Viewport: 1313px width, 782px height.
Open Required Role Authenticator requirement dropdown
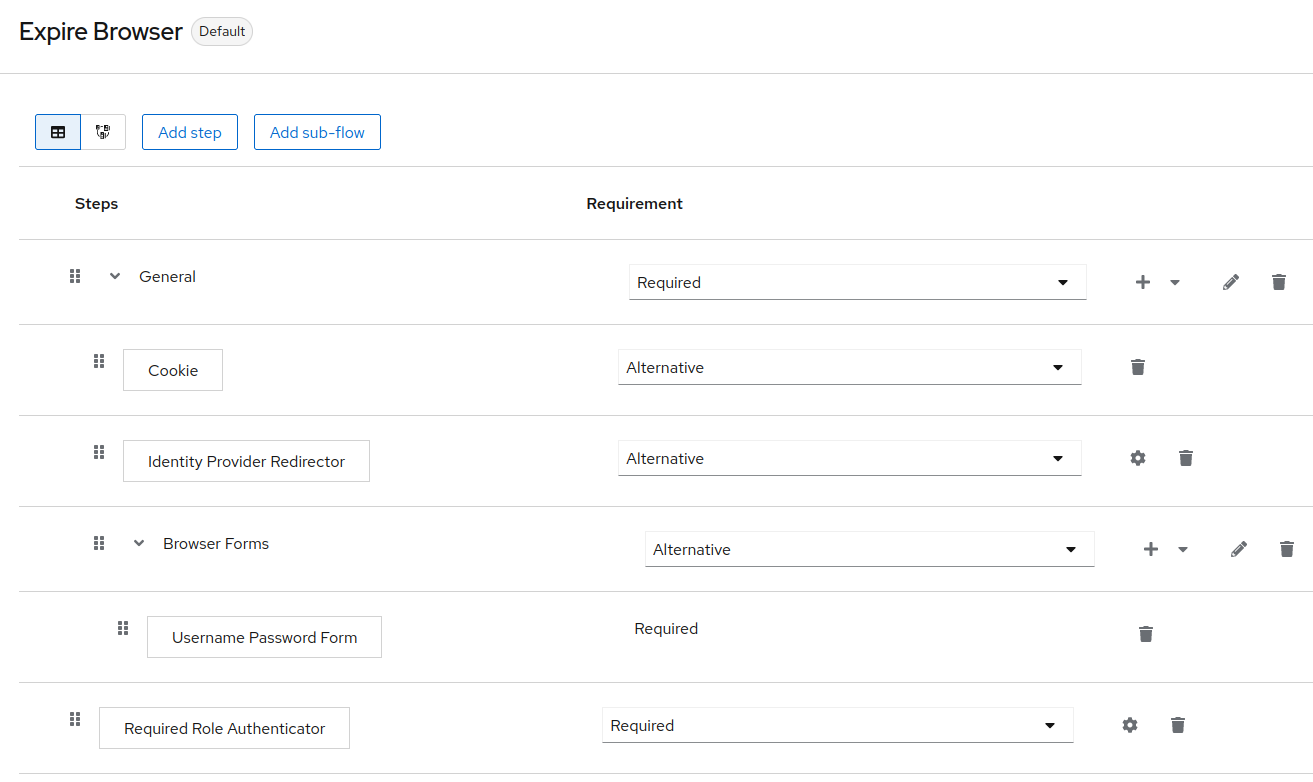(837, 726)
